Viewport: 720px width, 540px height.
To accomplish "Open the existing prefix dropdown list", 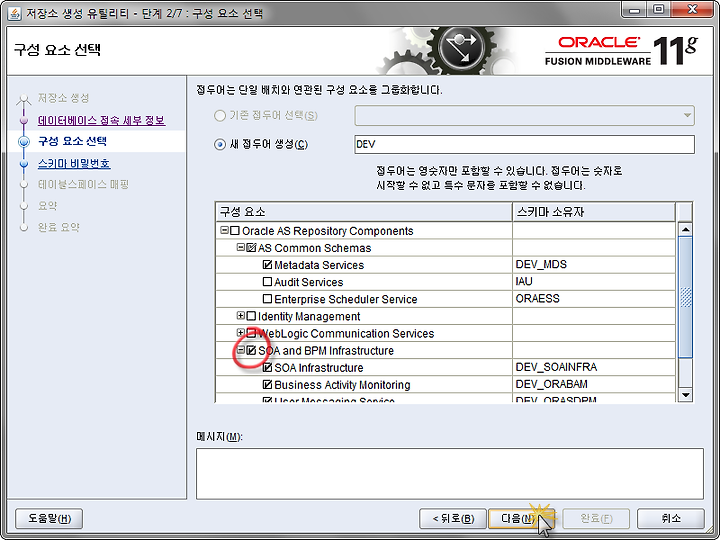I will tap(687, 116).
